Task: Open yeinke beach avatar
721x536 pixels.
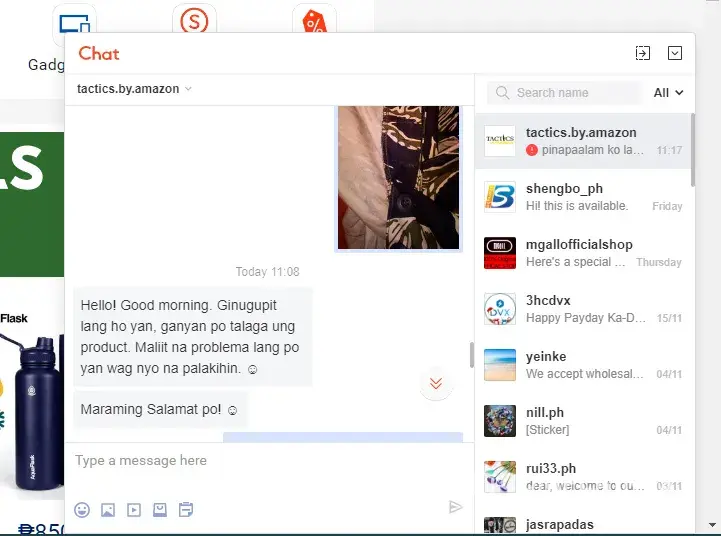Action: coord(500,365)
